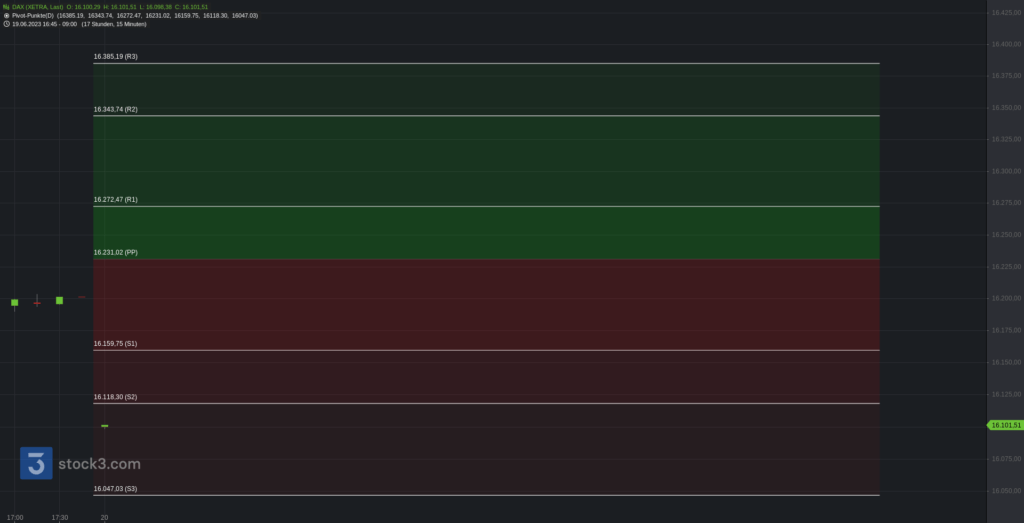1024x523 pixels.
Task: Open the DAX (XETRA, Last) legend entry
Action: pyautogui.click(x=38, y=7)
